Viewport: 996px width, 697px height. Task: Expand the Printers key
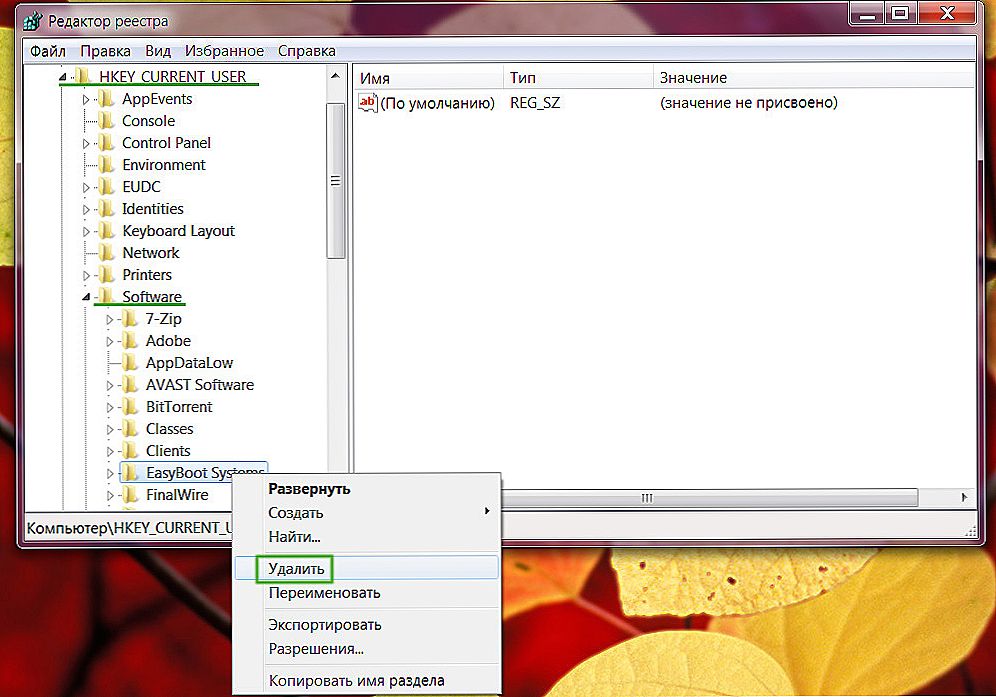[x=86, y=276]
